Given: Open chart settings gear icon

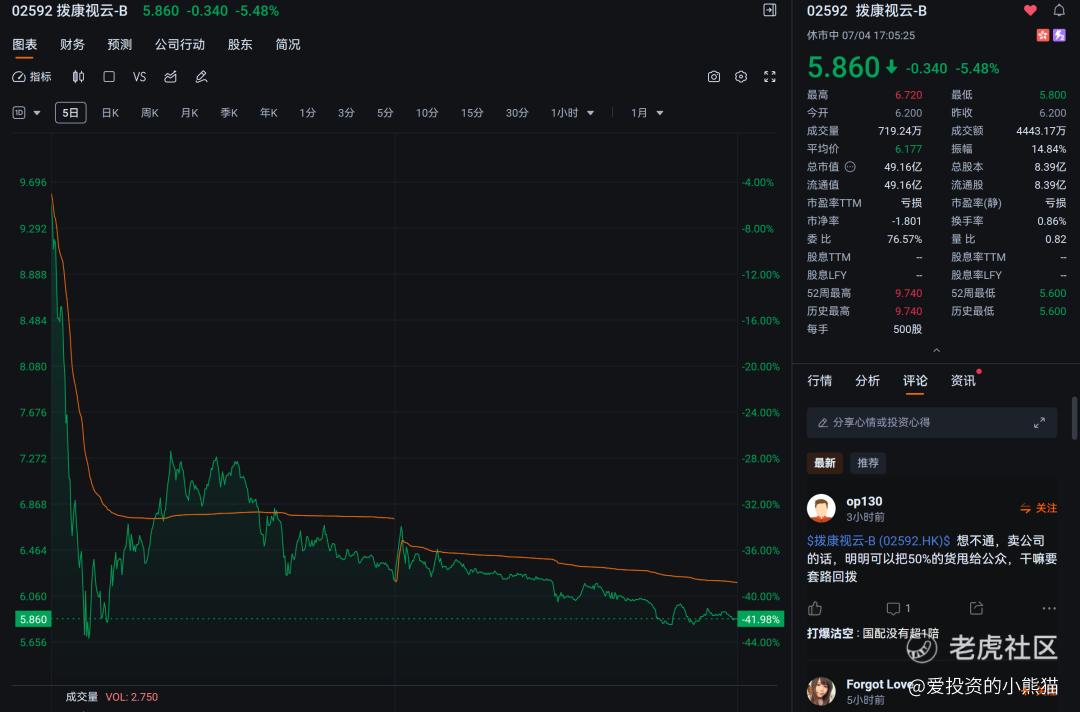Looking at the screenshot, I should click(741, 76).
